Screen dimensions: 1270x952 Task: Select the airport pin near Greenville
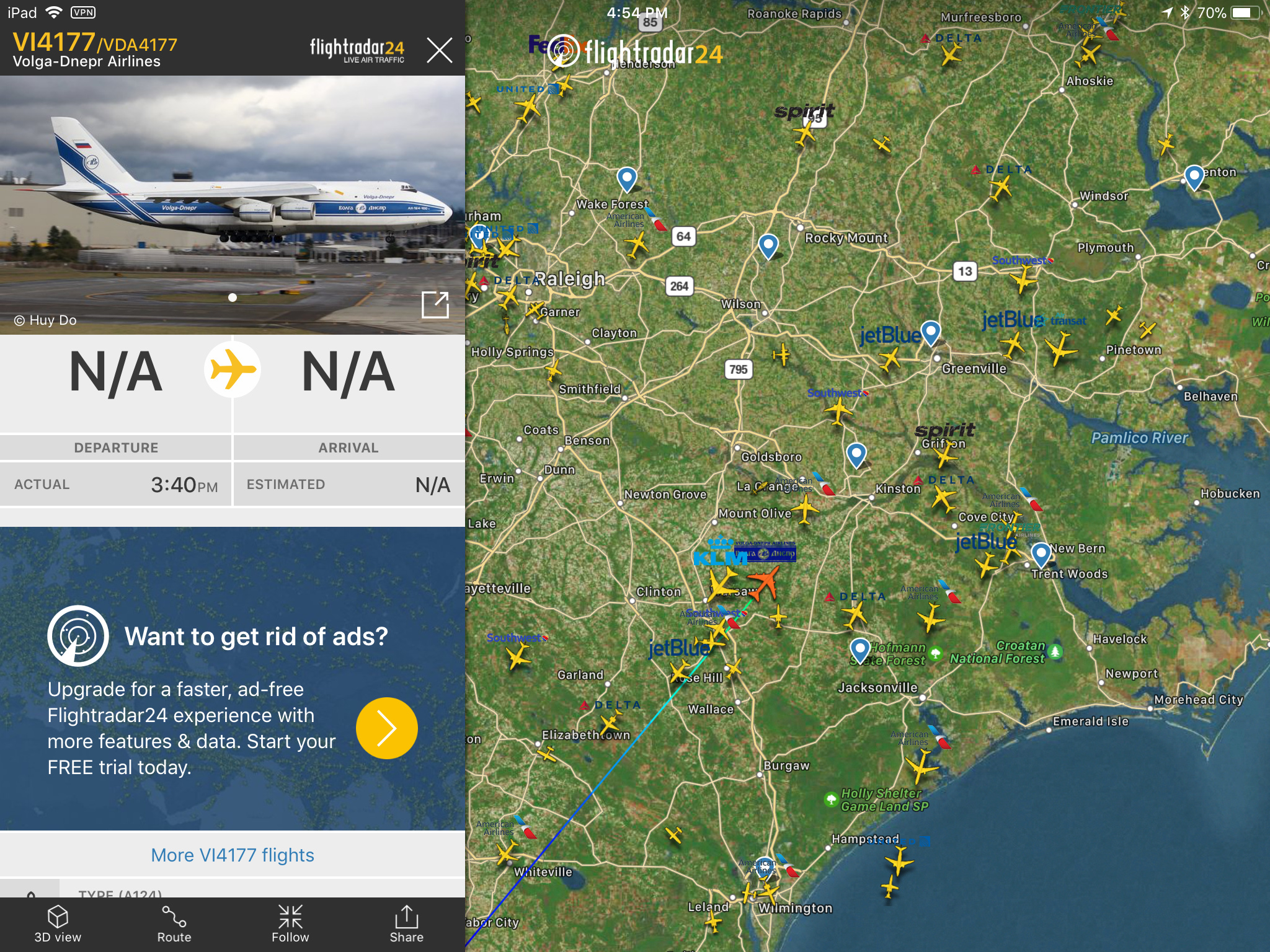(x=931, y=333)
